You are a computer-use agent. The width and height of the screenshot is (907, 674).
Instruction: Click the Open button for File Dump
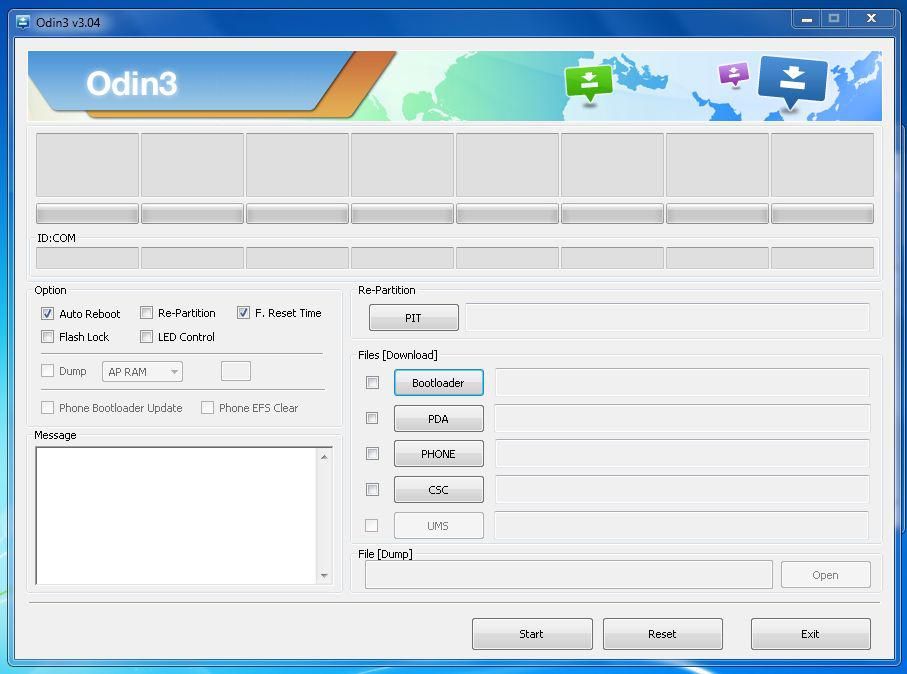tap(825, 574)
